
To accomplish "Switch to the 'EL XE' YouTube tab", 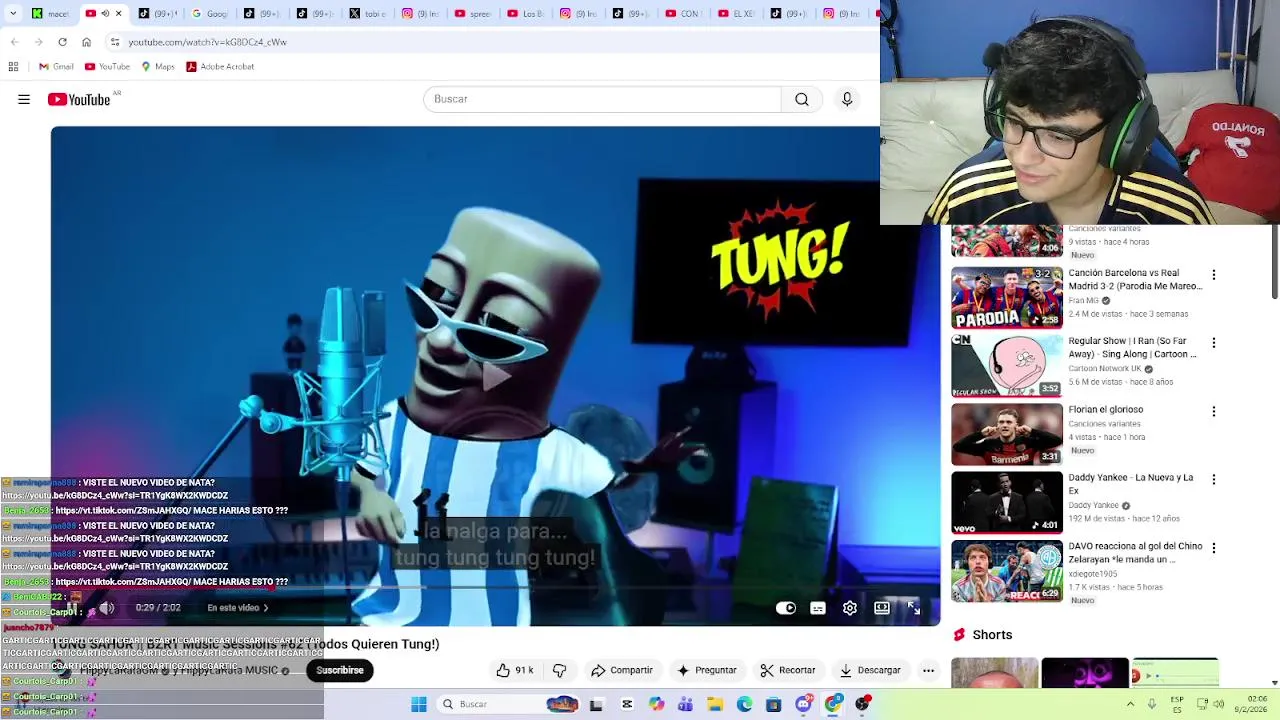I will pos(738,13).
